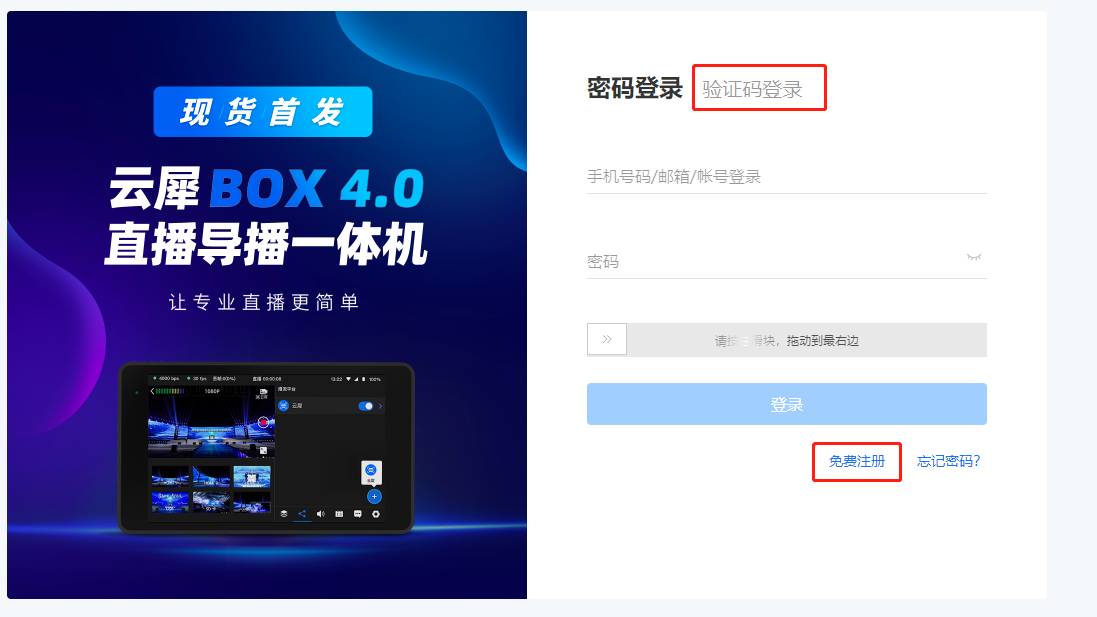Viewport: 1097px width, 617px height.
Task: Click the settings gear icon on device
Action: [x=376, y=514]
